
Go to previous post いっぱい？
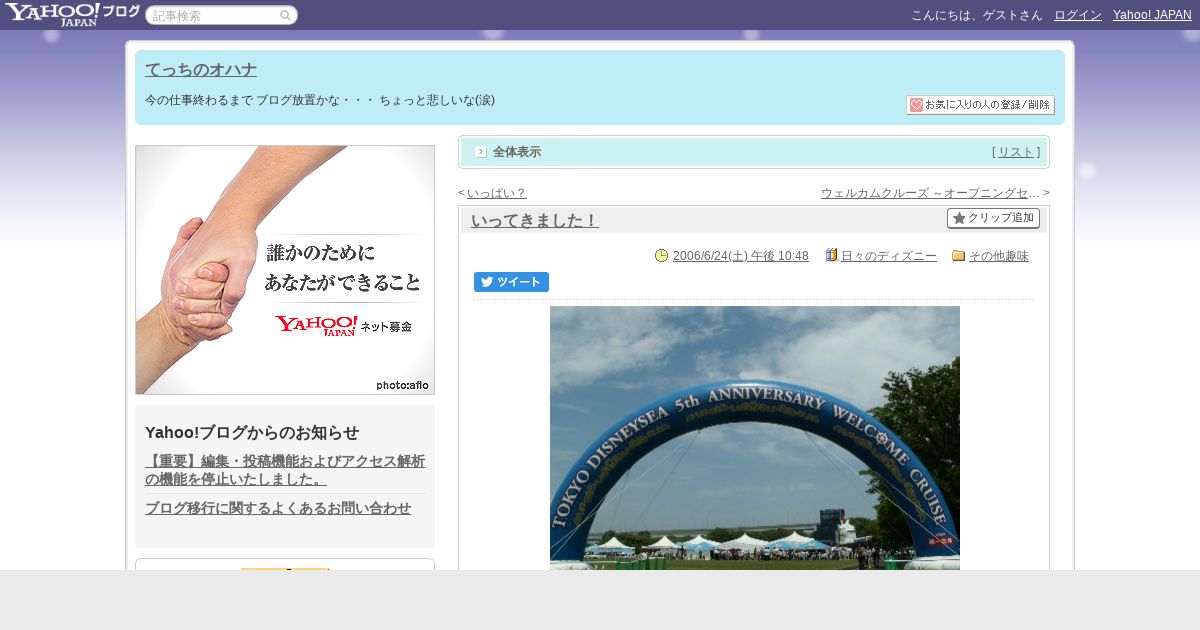click(496, 193)
